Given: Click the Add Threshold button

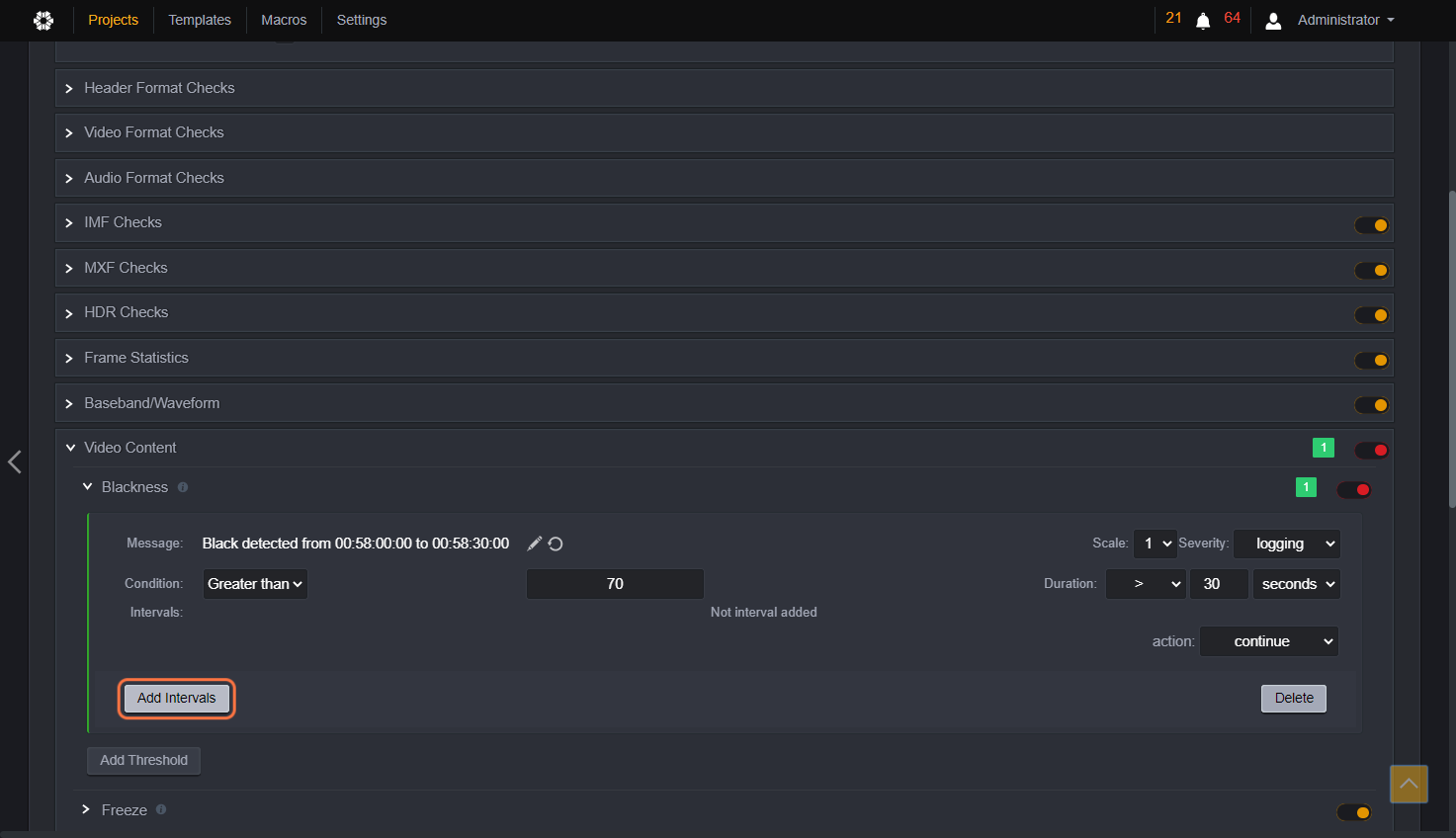Looking at the screenshot, I should pyautogui.click(x=144, y=761).
